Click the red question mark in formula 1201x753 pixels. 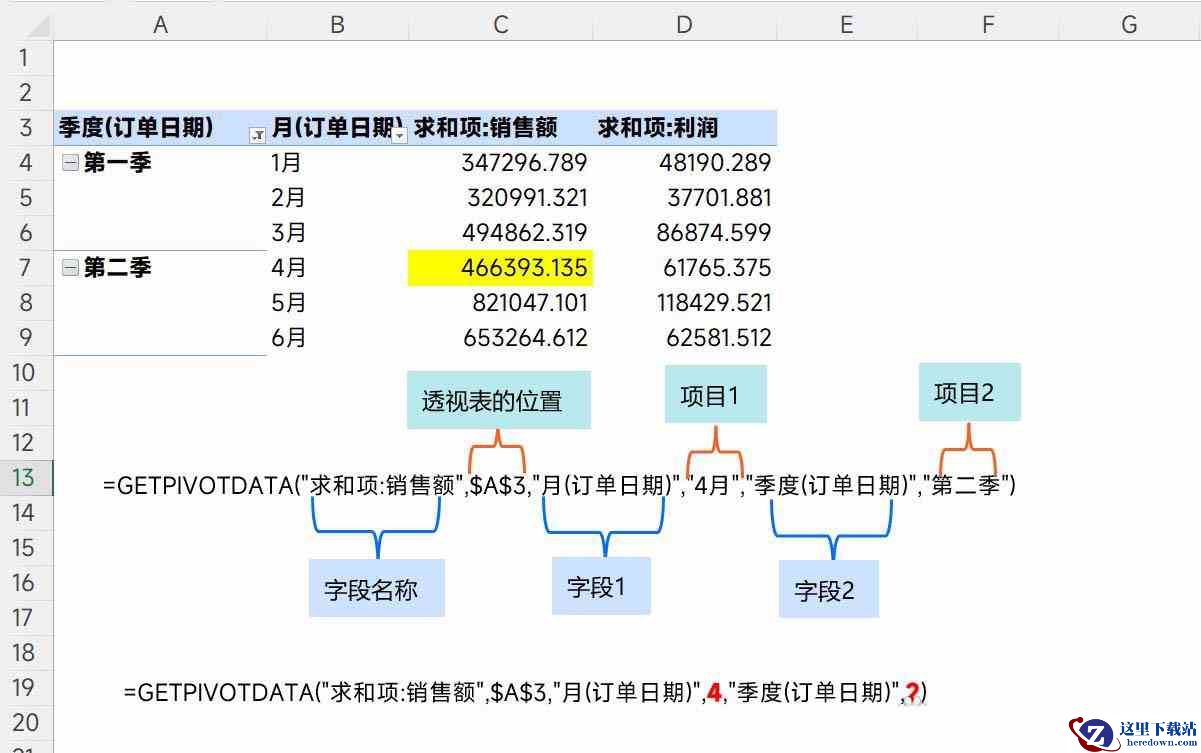[912, 692]
